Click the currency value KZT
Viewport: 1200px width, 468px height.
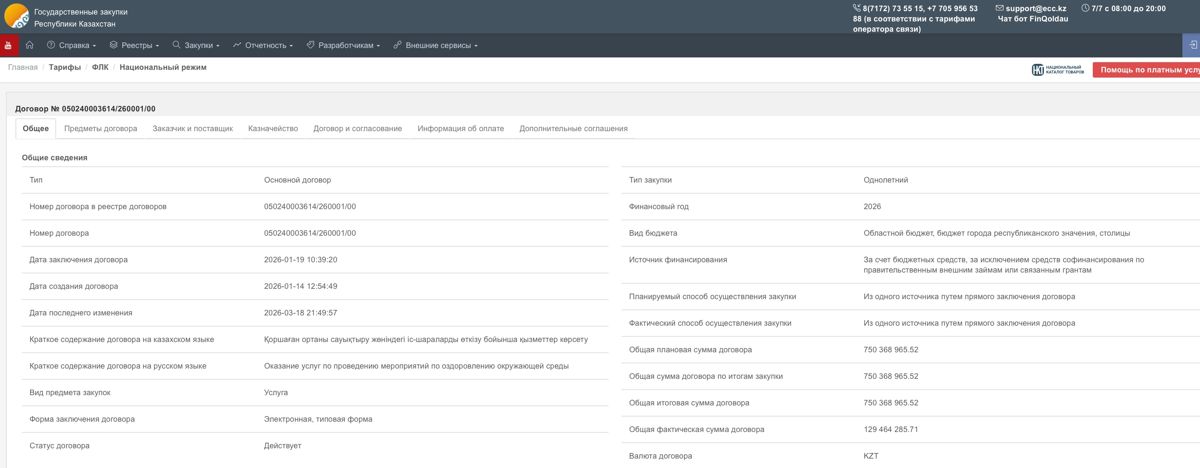[871, 456]
